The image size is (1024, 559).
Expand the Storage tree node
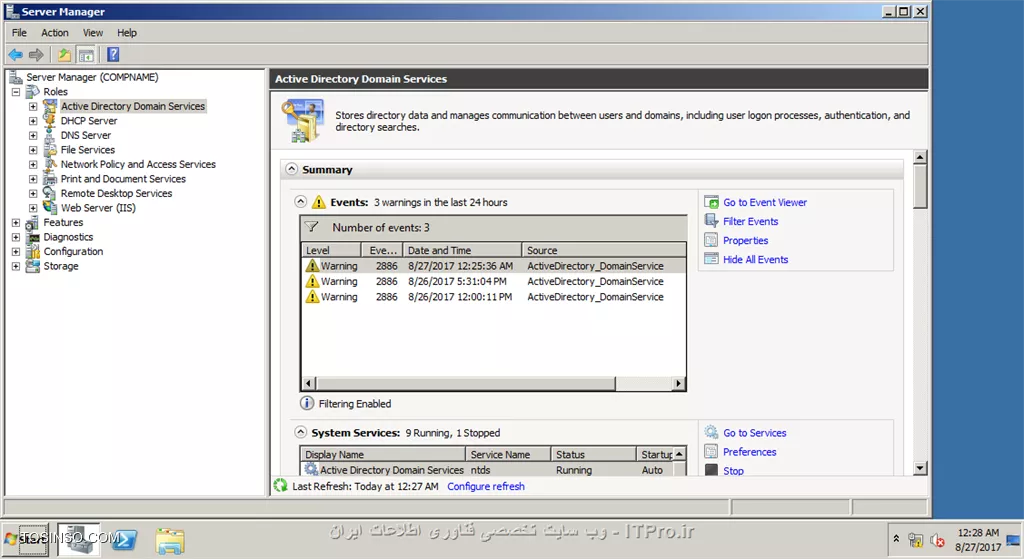tap(16, 266)
